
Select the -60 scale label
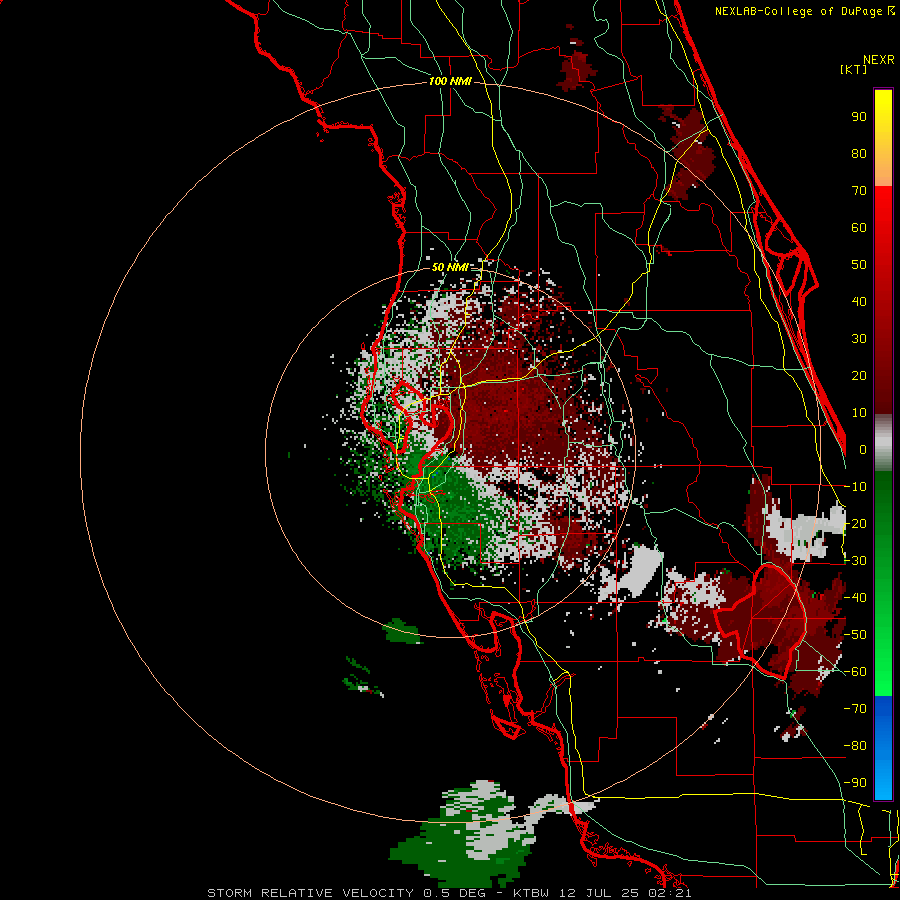[855, 672]
